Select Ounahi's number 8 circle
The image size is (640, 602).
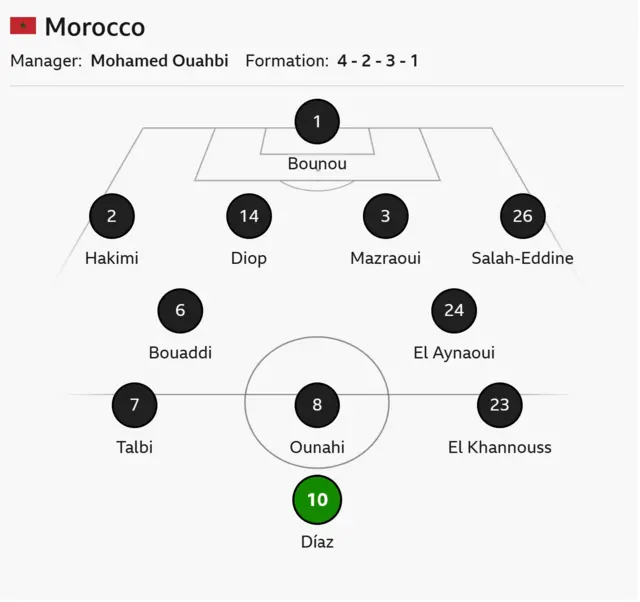pyautogui.click(x=317, y=405)
